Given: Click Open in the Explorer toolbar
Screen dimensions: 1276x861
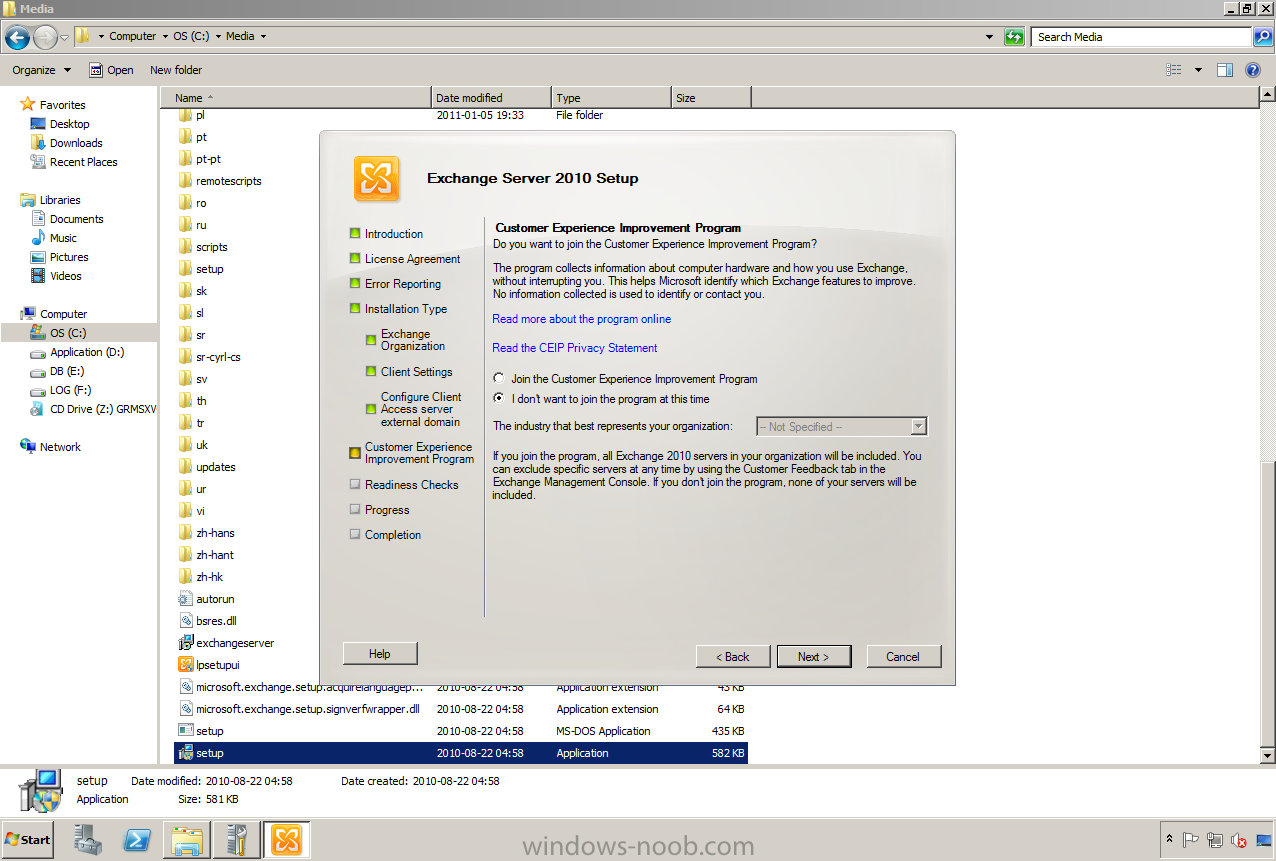Looking at the screenshot, I should click(x=111, y=70).
